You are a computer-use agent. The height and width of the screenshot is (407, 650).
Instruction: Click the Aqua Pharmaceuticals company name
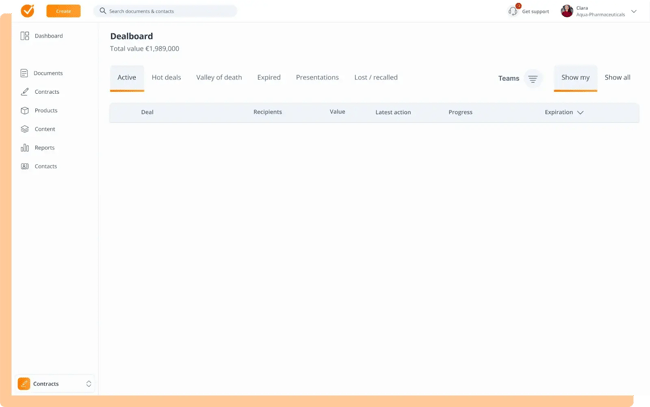click(x=600, y=15)
